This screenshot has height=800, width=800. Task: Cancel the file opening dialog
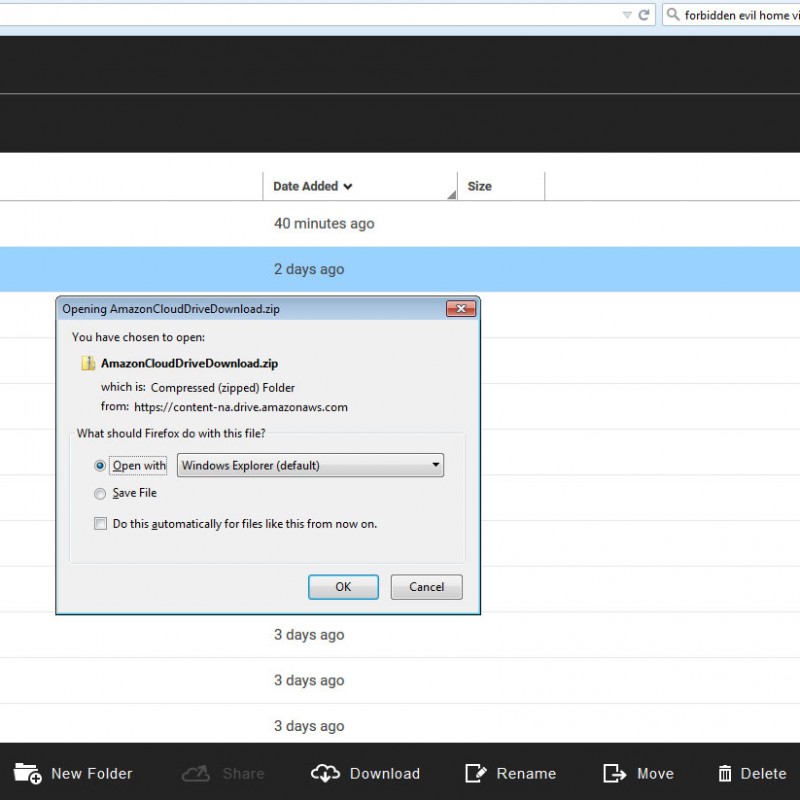(x=426, y=587)
